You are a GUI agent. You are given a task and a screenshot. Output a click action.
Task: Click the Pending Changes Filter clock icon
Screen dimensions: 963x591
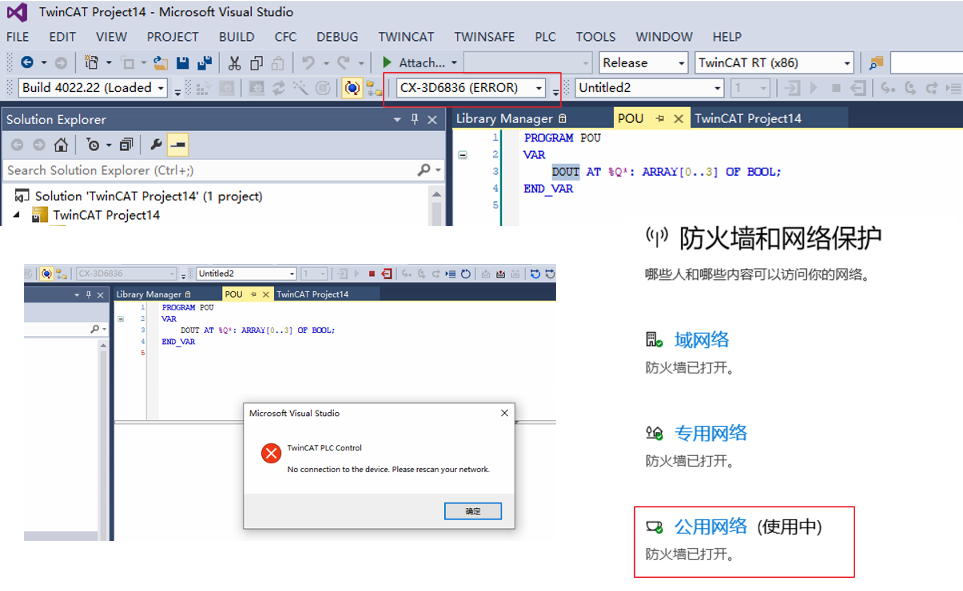(x=93, y=145)
